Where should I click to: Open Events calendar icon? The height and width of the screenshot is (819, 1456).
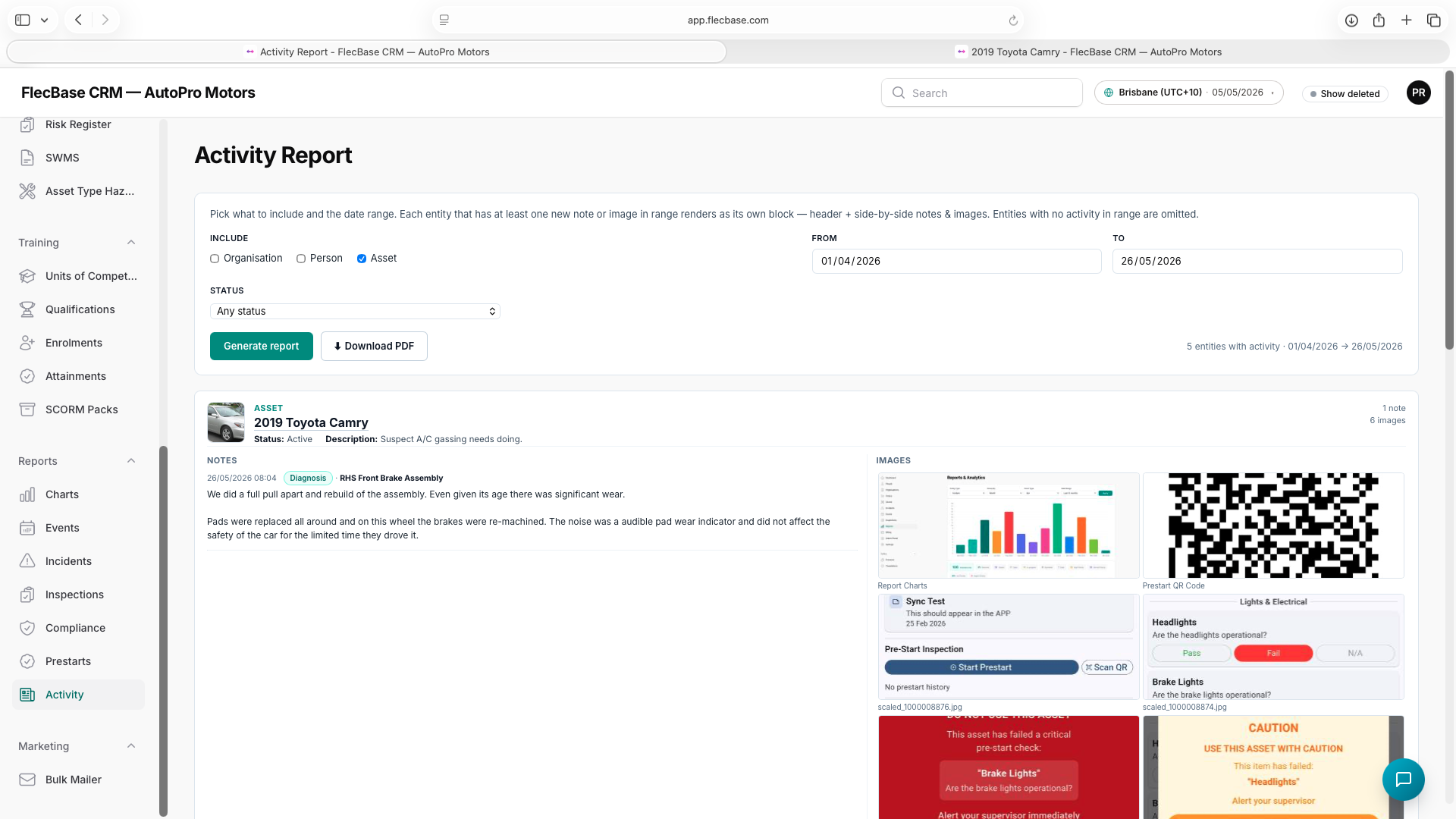click(27, 528)
